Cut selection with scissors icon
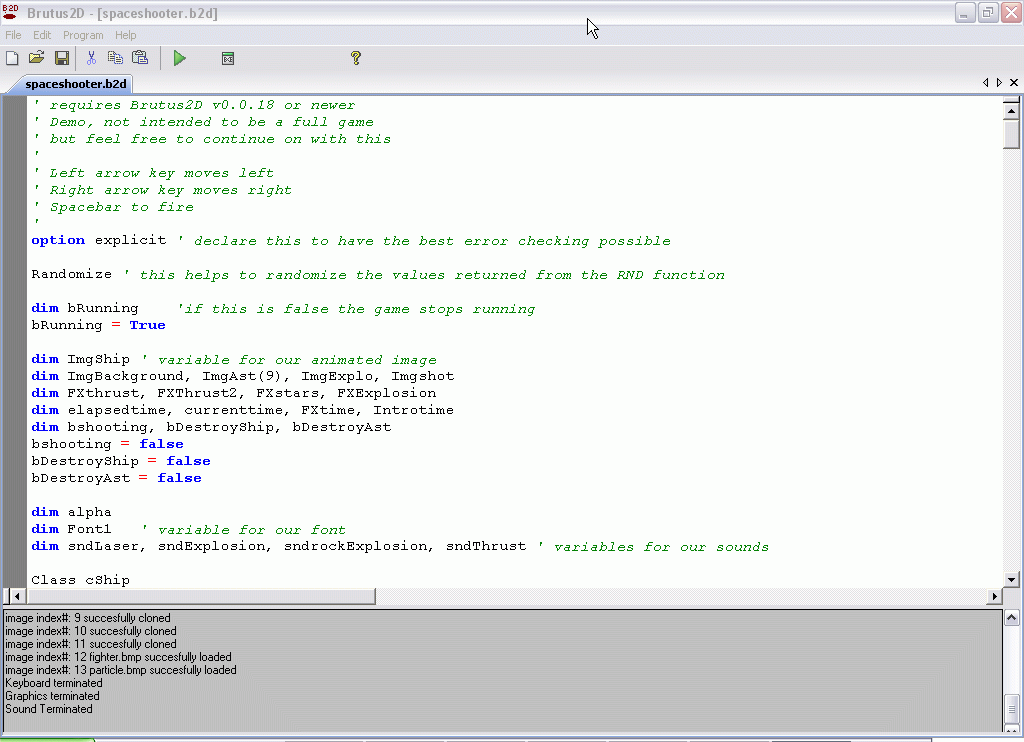Viewport: 1024px width, 742px height. (91, 58)
